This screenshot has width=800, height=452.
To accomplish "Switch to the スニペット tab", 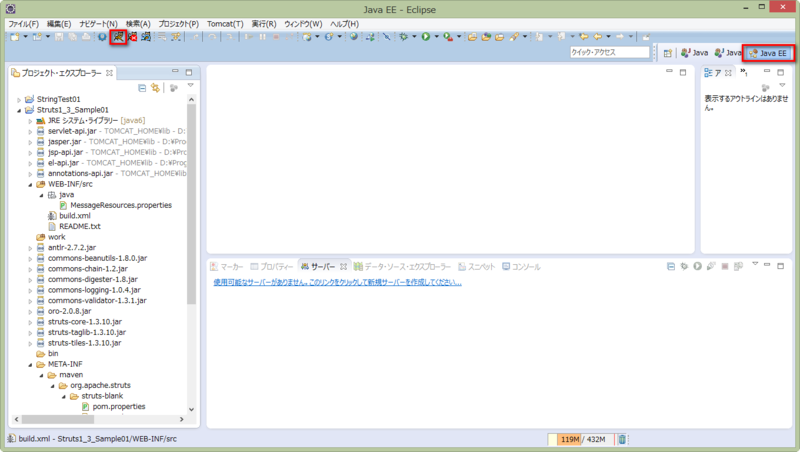I will point(477,267).
